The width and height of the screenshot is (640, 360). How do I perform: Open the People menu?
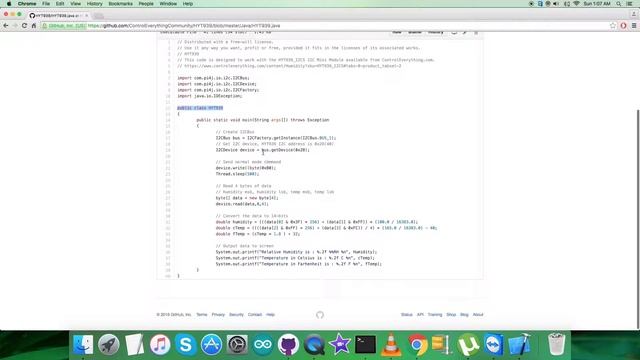(x=146, y=4)
